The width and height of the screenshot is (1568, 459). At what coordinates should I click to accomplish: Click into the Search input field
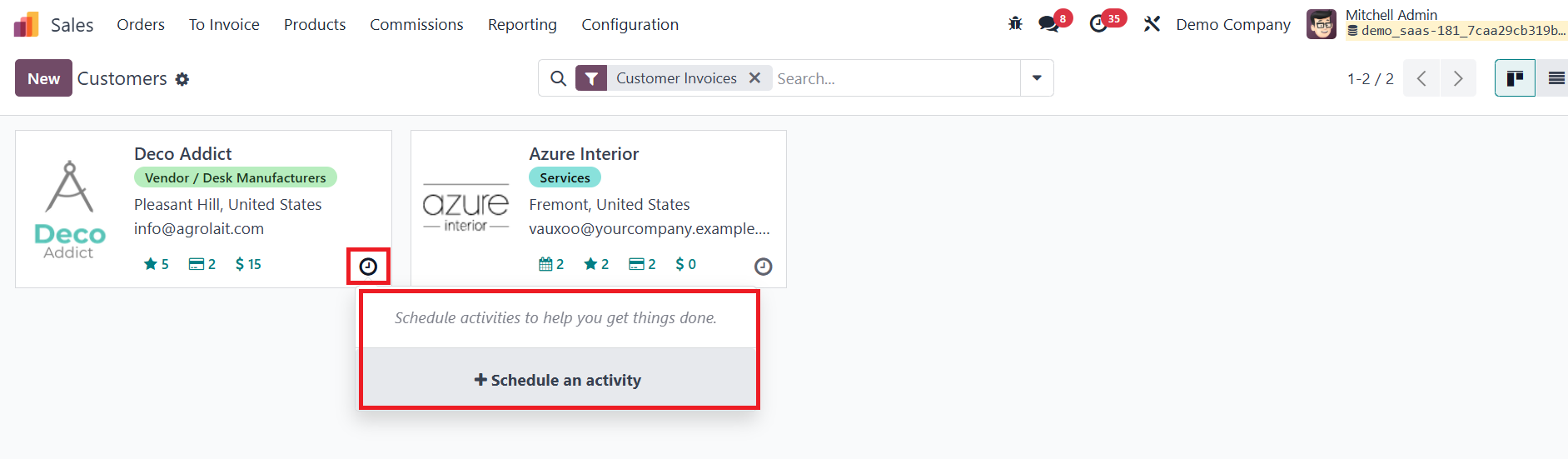895,78
